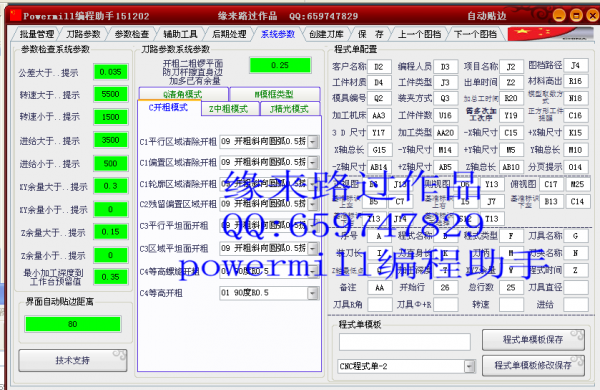This screenshot has width=600, height=390.
Task: Click the 分页提示 field 014
Action: (576, 167)
